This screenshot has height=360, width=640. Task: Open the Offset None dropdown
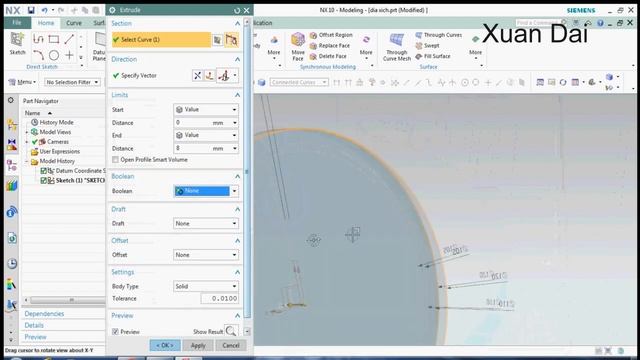(206, 255)
